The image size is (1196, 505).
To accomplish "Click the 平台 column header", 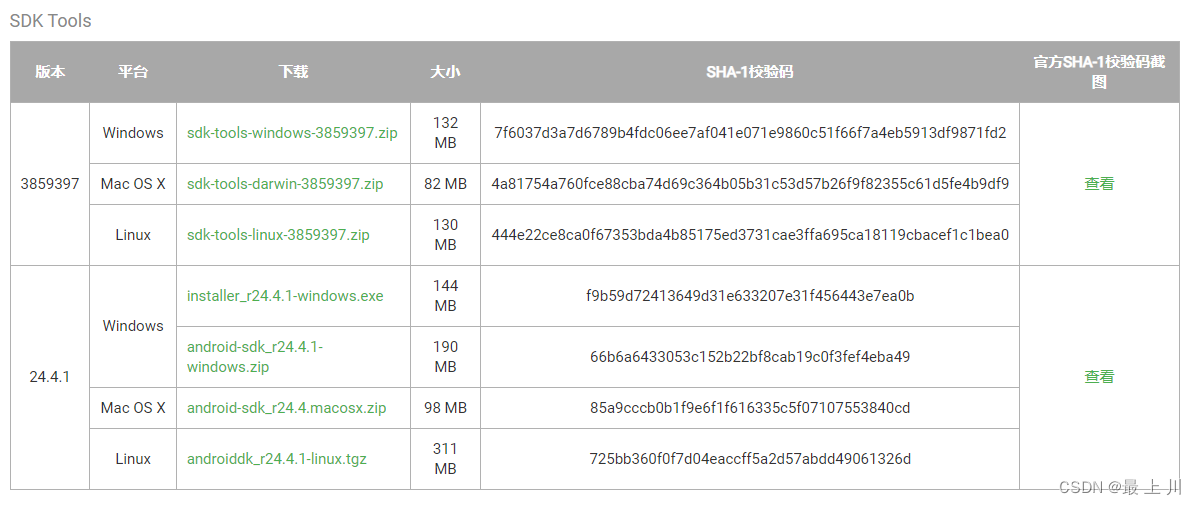I will pos(133,72).
